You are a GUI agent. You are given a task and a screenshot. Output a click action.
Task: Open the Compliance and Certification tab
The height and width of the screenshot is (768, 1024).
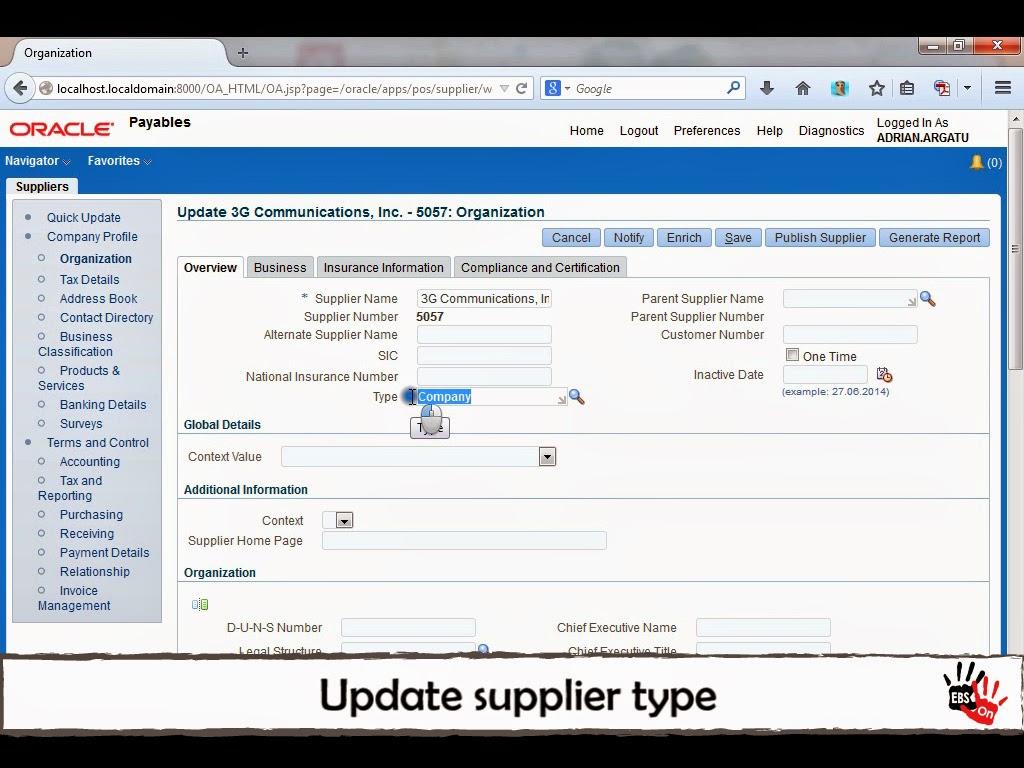[x=540, y=267]
